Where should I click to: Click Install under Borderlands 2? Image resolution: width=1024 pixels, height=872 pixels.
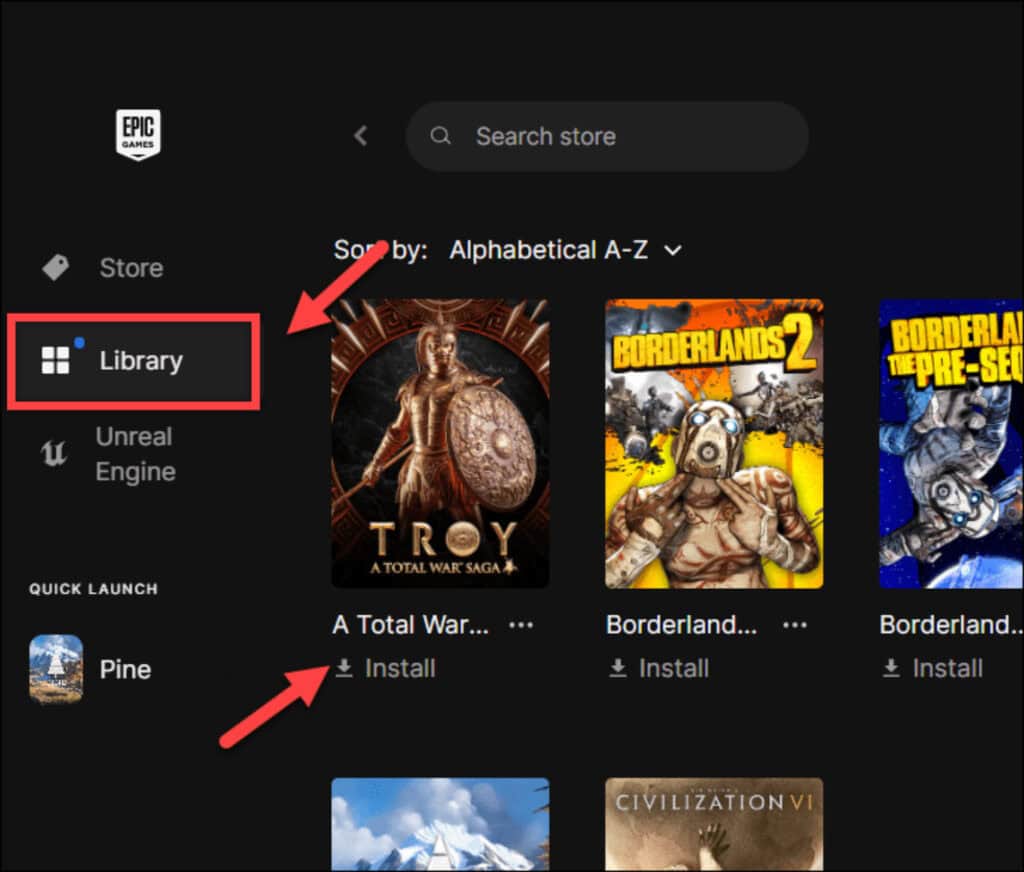pyautogui.click(x=658, y=668)
